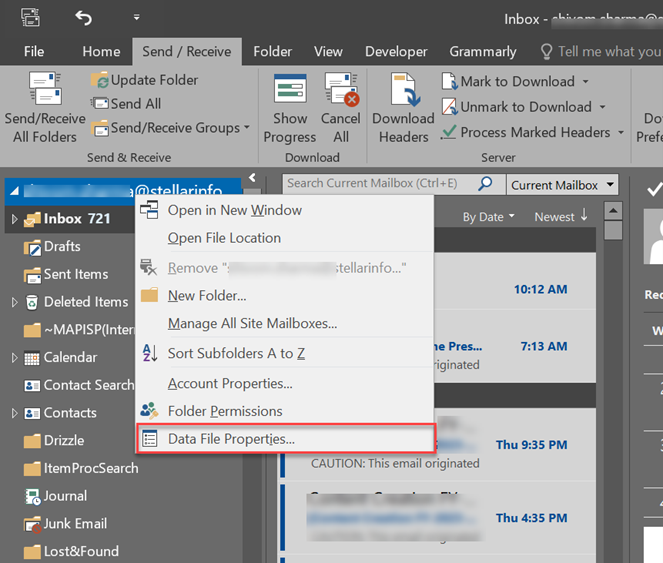The width and height of the screenshot is (663, 563).
Task: Open the Process Marked Headers dropdown arrow
Action: click(621, 132)
